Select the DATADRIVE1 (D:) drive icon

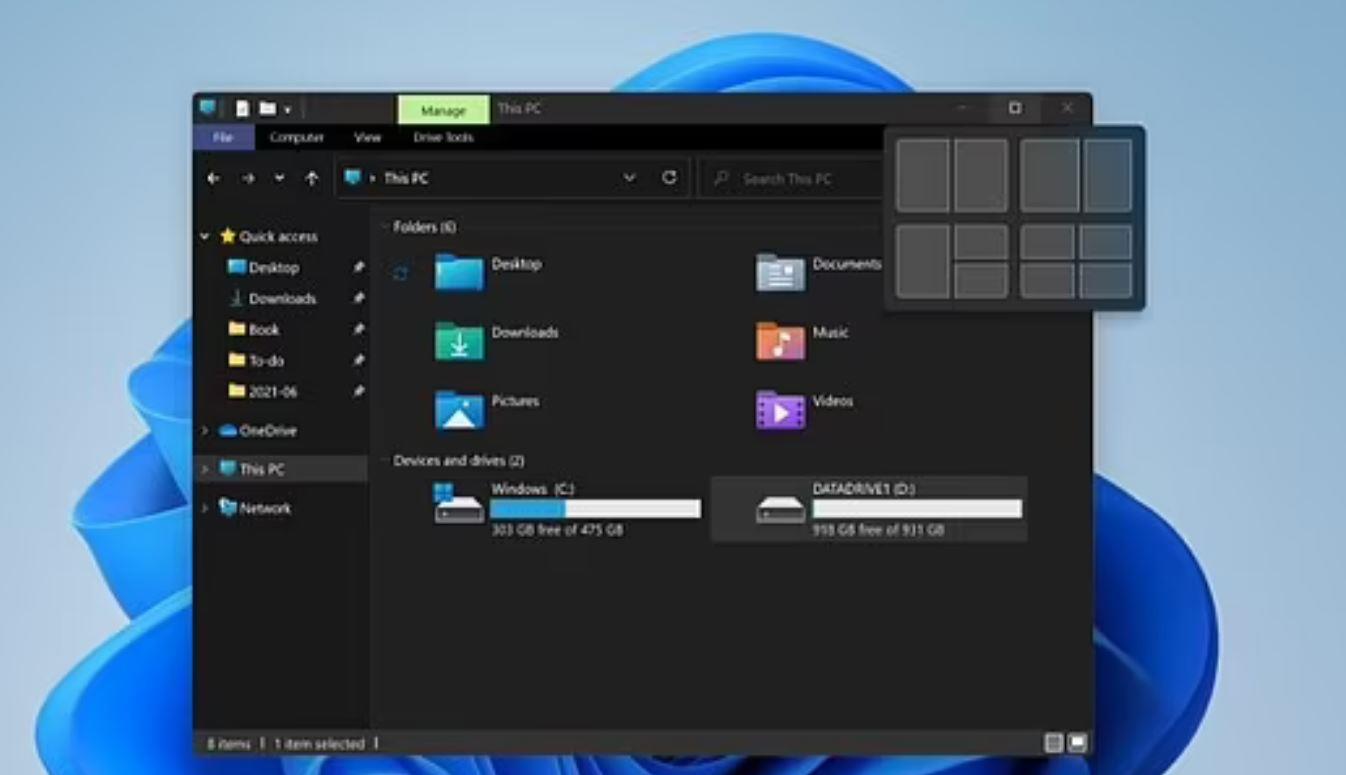point(781,508)
